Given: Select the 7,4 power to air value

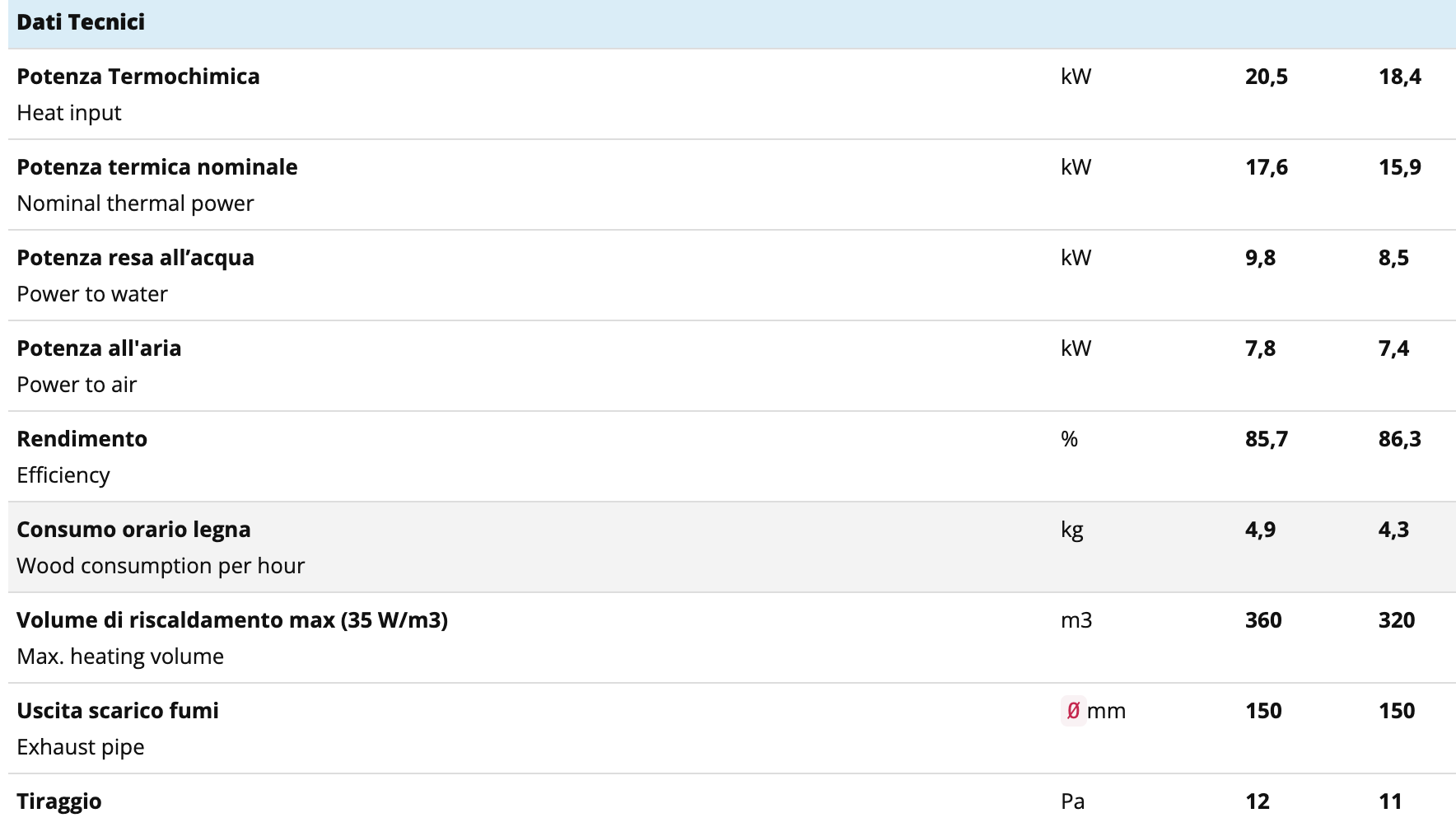Looking at the screenshot, I should coord(1394,348).
